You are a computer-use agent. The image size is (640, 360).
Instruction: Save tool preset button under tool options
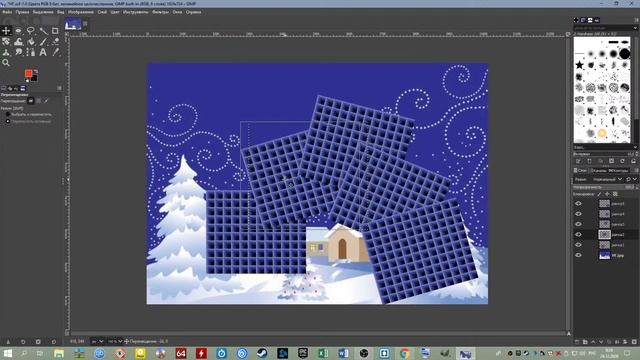8,342
